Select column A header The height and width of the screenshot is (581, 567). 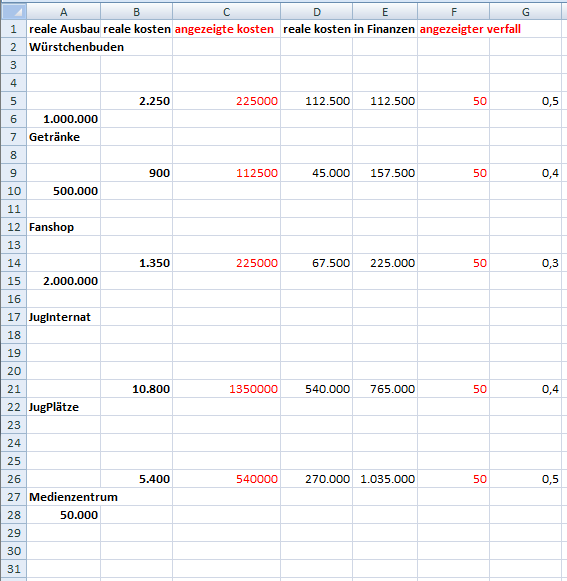pos(63,12)
